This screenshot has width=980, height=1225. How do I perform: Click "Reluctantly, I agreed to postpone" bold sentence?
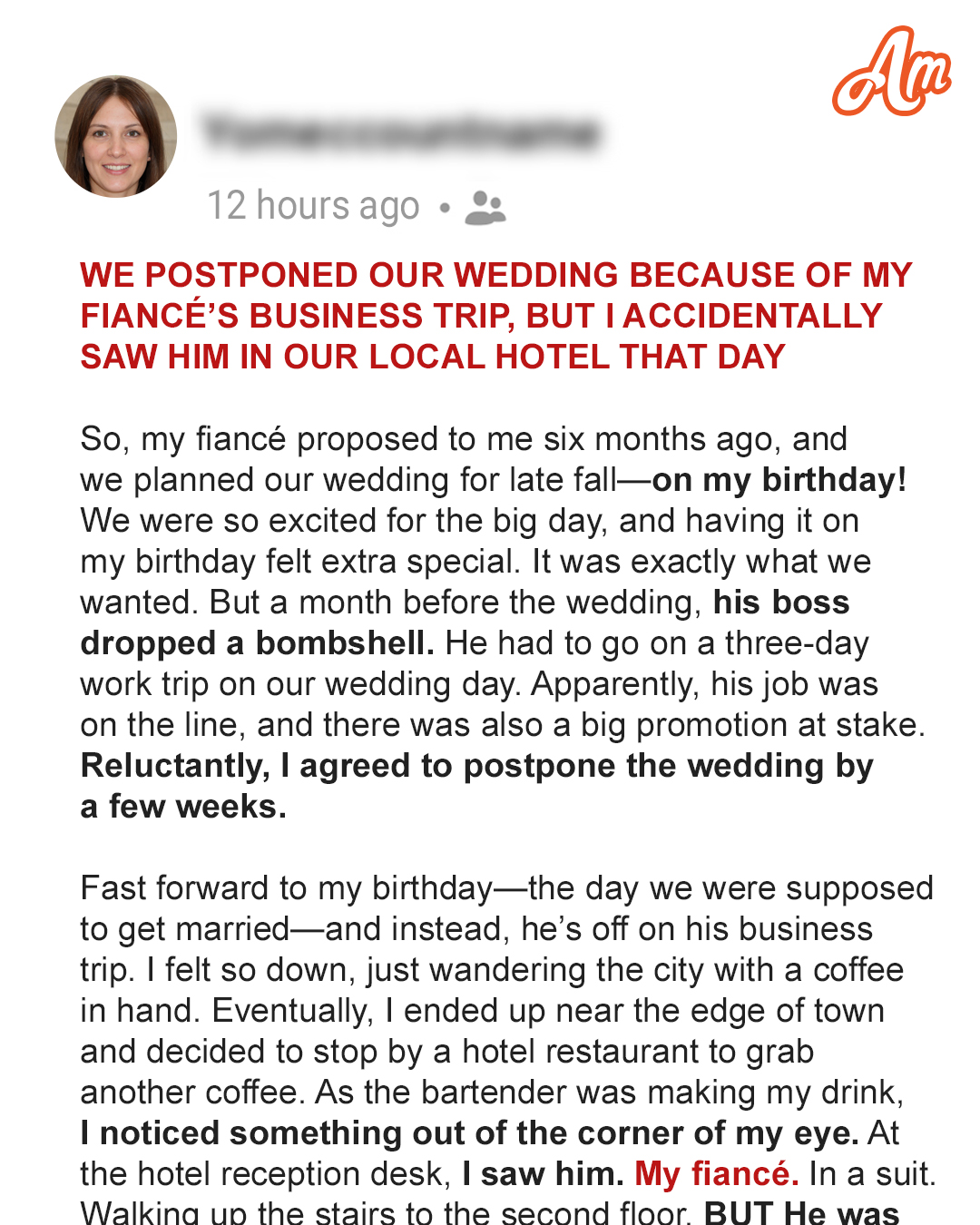476,786
